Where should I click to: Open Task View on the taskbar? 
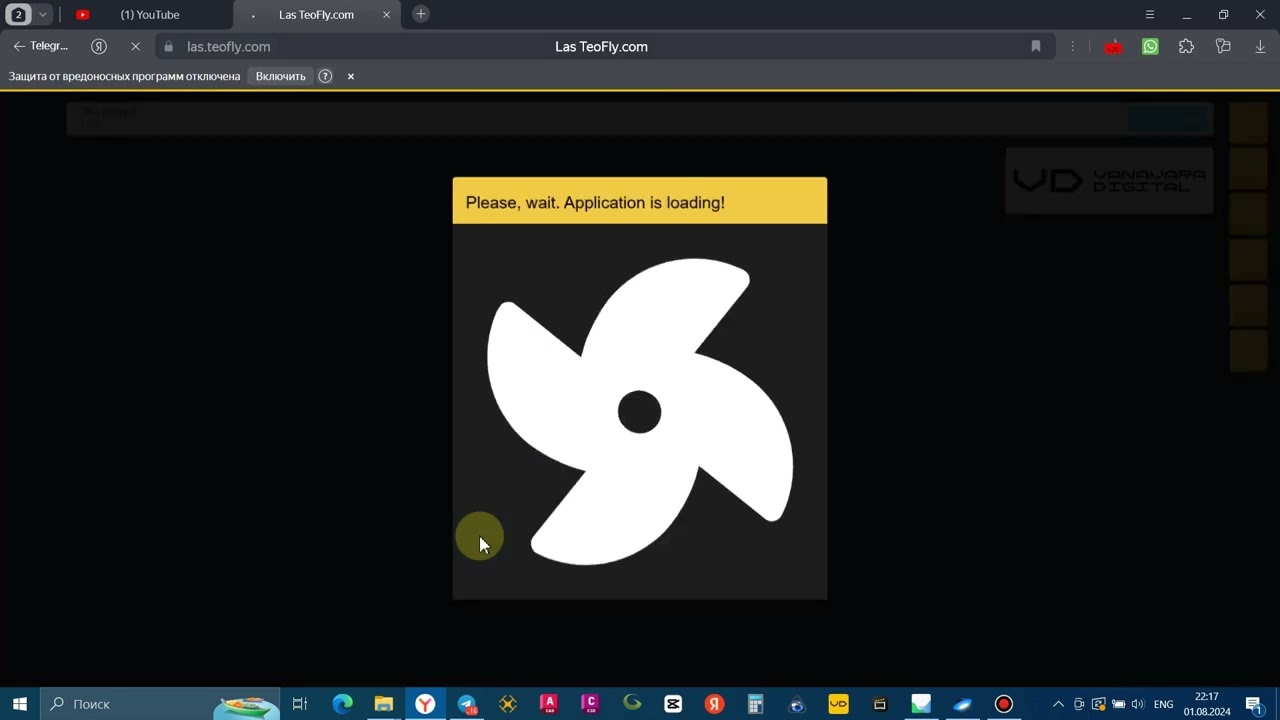click(x=299, y=704)
